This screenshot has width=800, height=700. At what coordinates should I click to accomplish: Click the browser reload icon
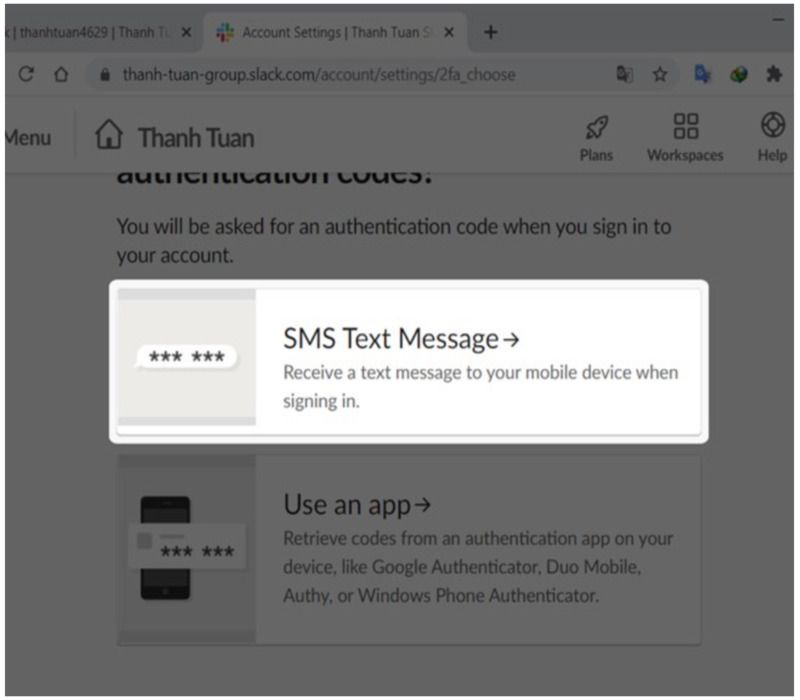point(26,74)
